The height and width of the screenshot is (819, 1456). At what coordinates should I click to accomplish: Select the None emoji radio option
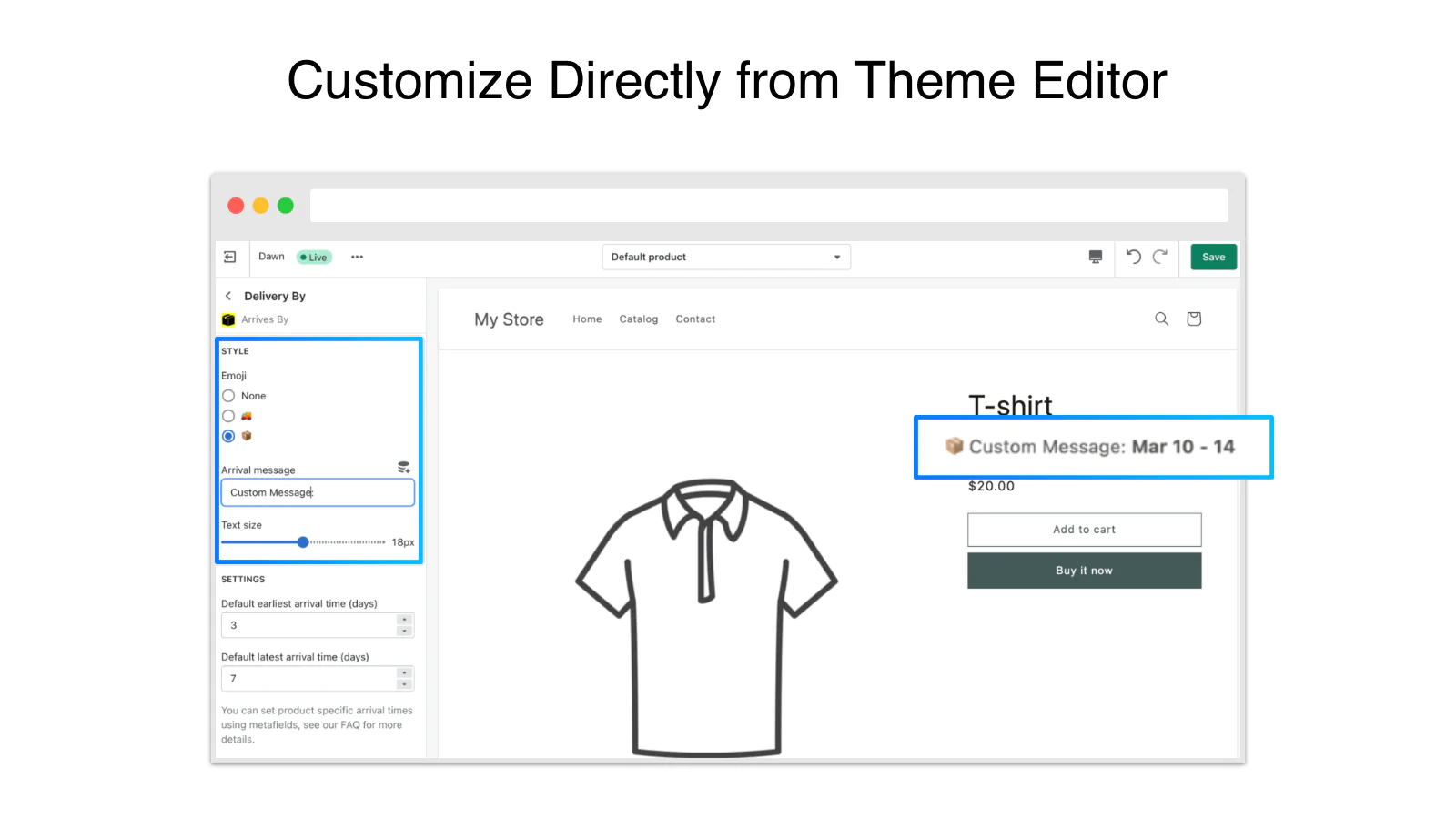[228, 396]
